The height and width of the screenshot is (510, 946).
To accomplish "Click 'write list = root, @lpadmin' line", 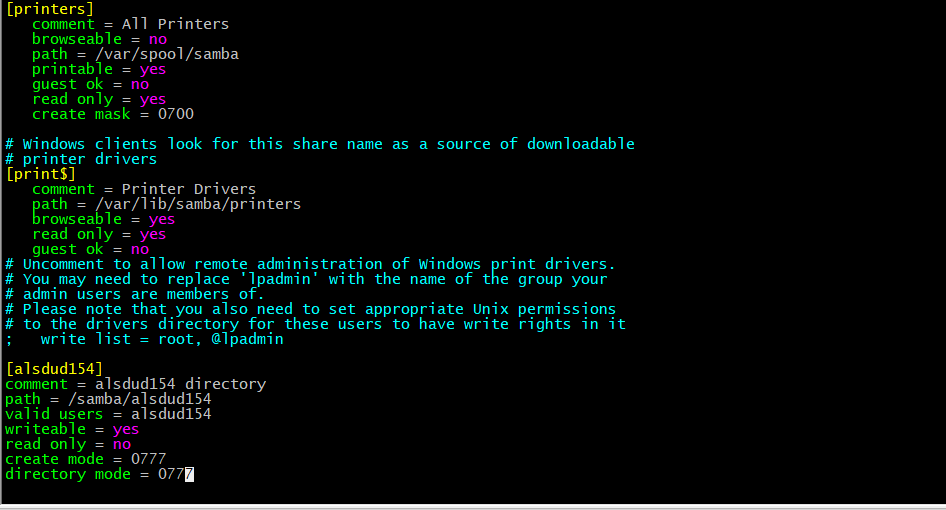I will (144, 339).
